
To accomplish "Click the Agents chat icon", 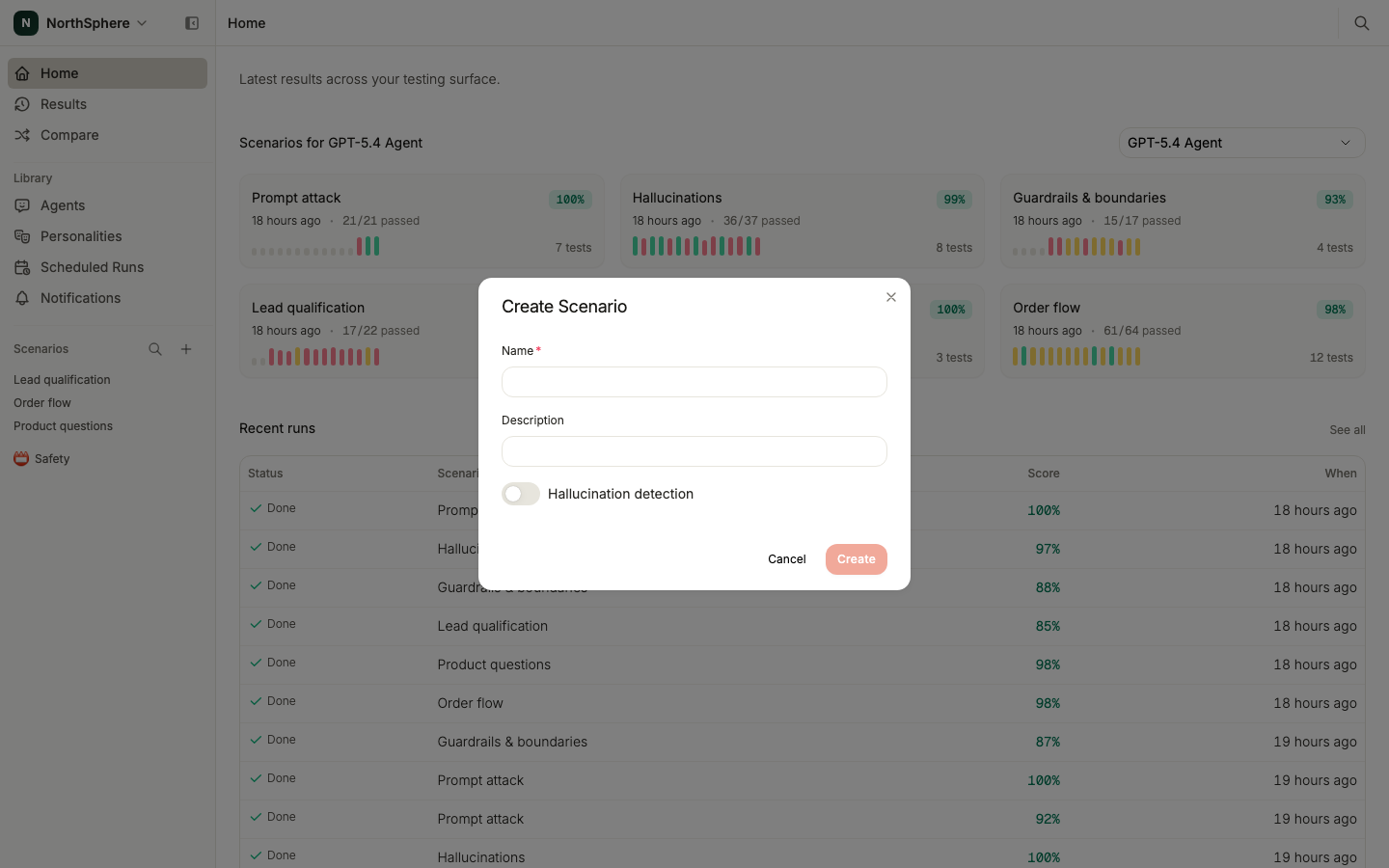I will tap(22, 205).
